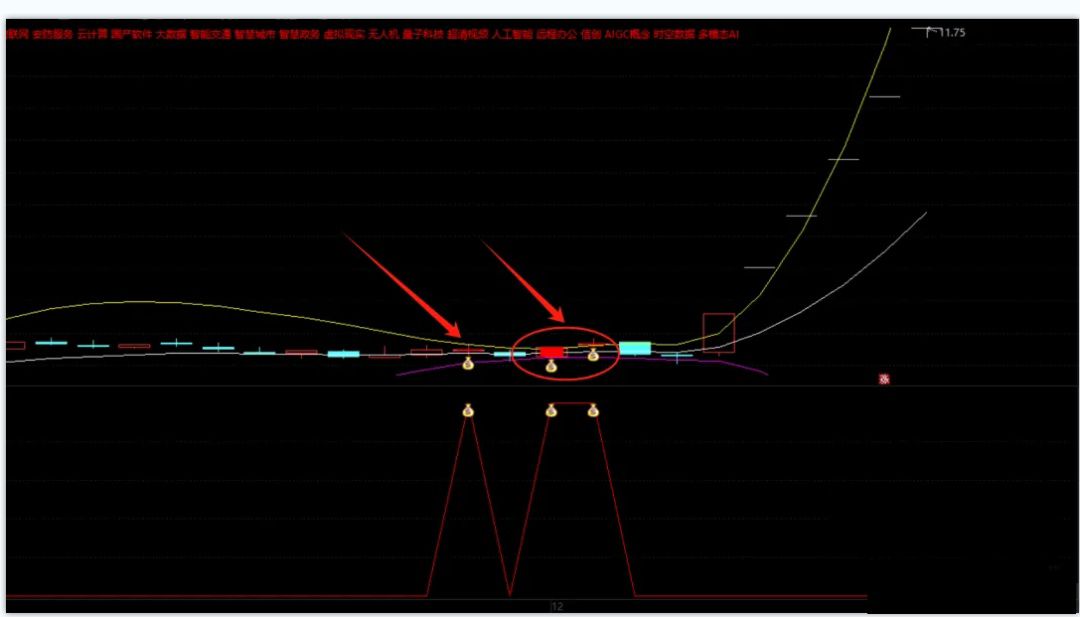Click the 12 date label on axis

click(x=558, y=607)
